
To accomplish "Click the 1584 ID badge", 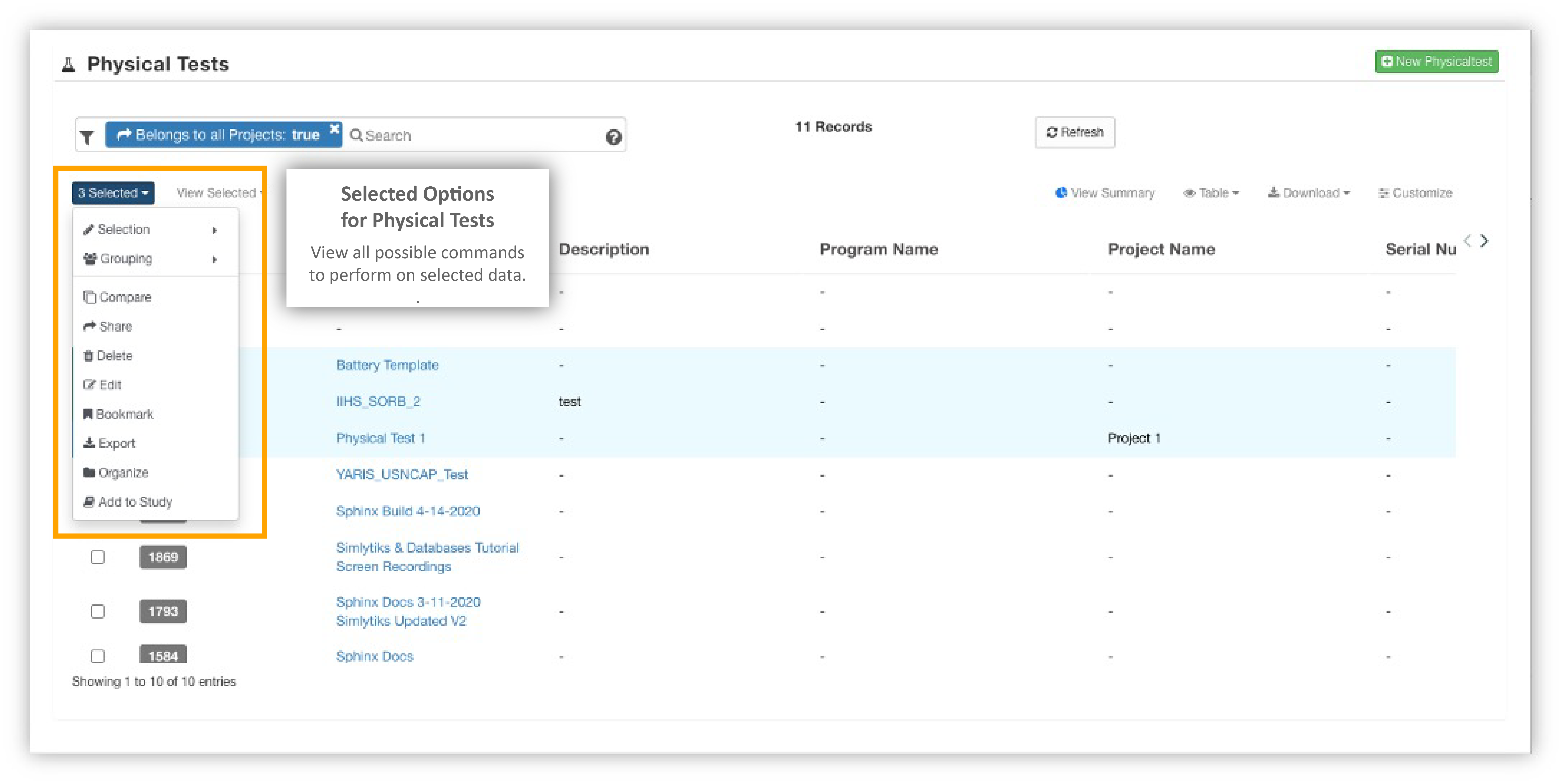I will click(163, 655).
